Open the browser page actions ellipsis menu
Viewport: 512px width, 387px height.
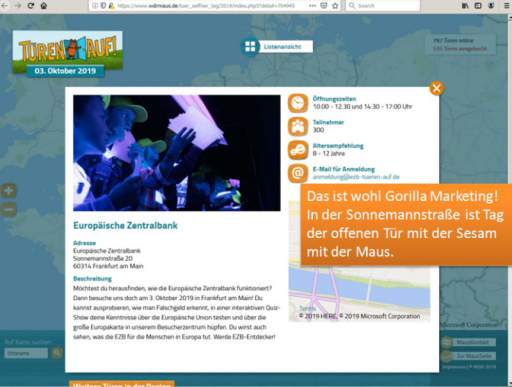pyautogui.click(x=312, y=5)
